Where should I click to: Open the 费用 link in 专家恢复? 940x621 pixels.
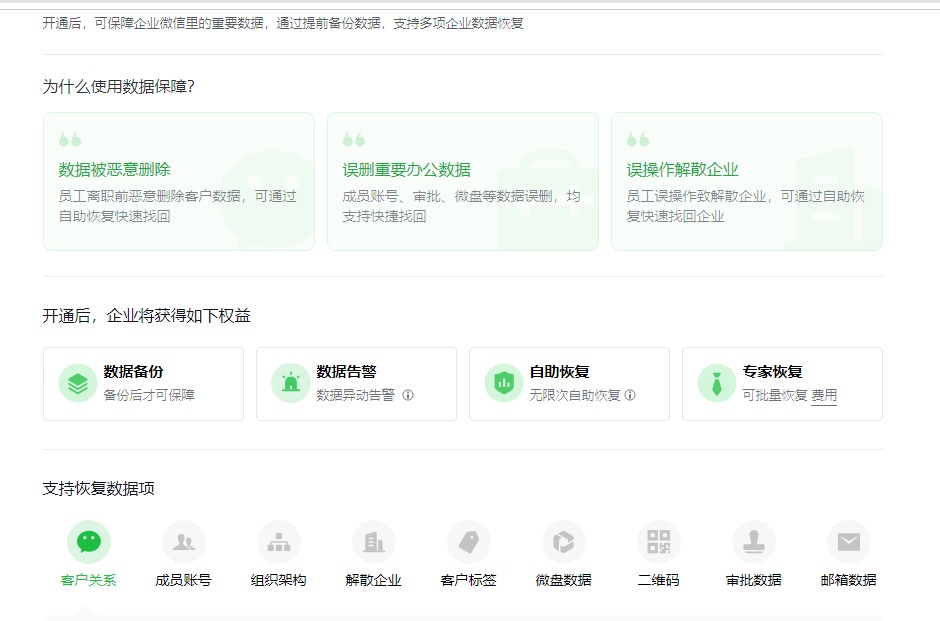pyautogui.click(x=824, y=395)
